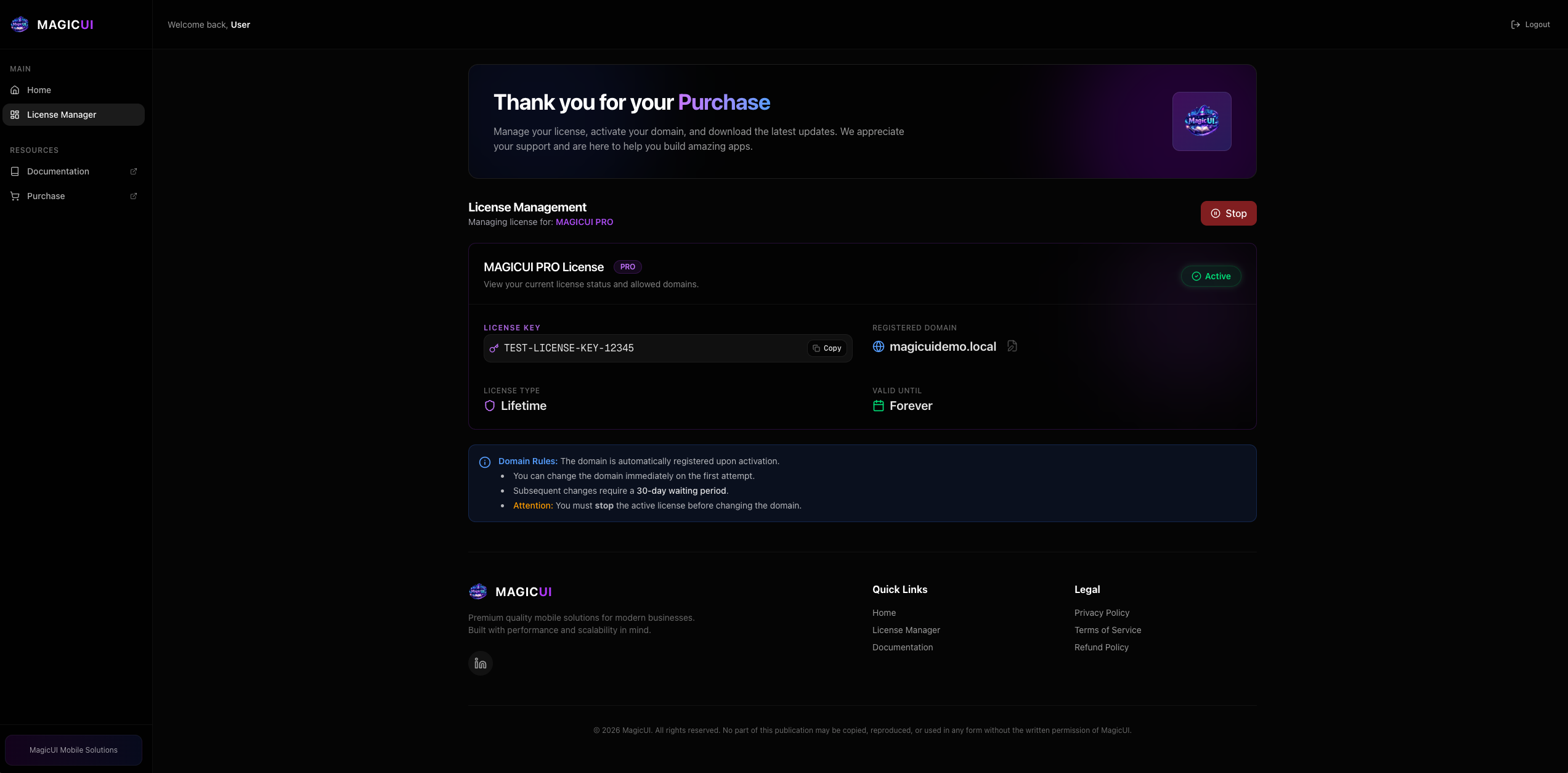Open the LinkedIn social icon in the footer

pos(481,663)
